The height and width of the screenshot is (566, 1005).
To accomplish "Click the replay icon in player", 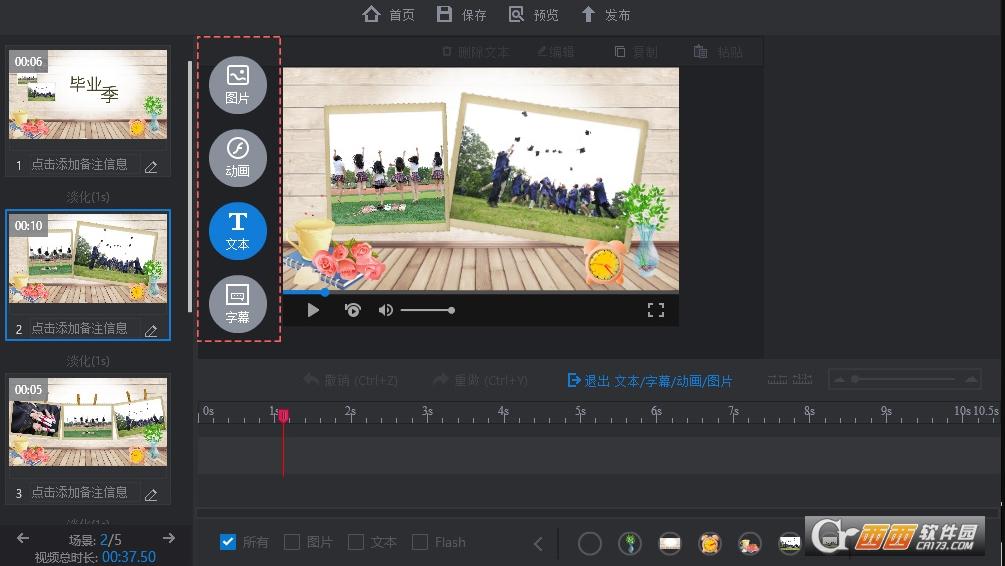I will click(353, 310).
